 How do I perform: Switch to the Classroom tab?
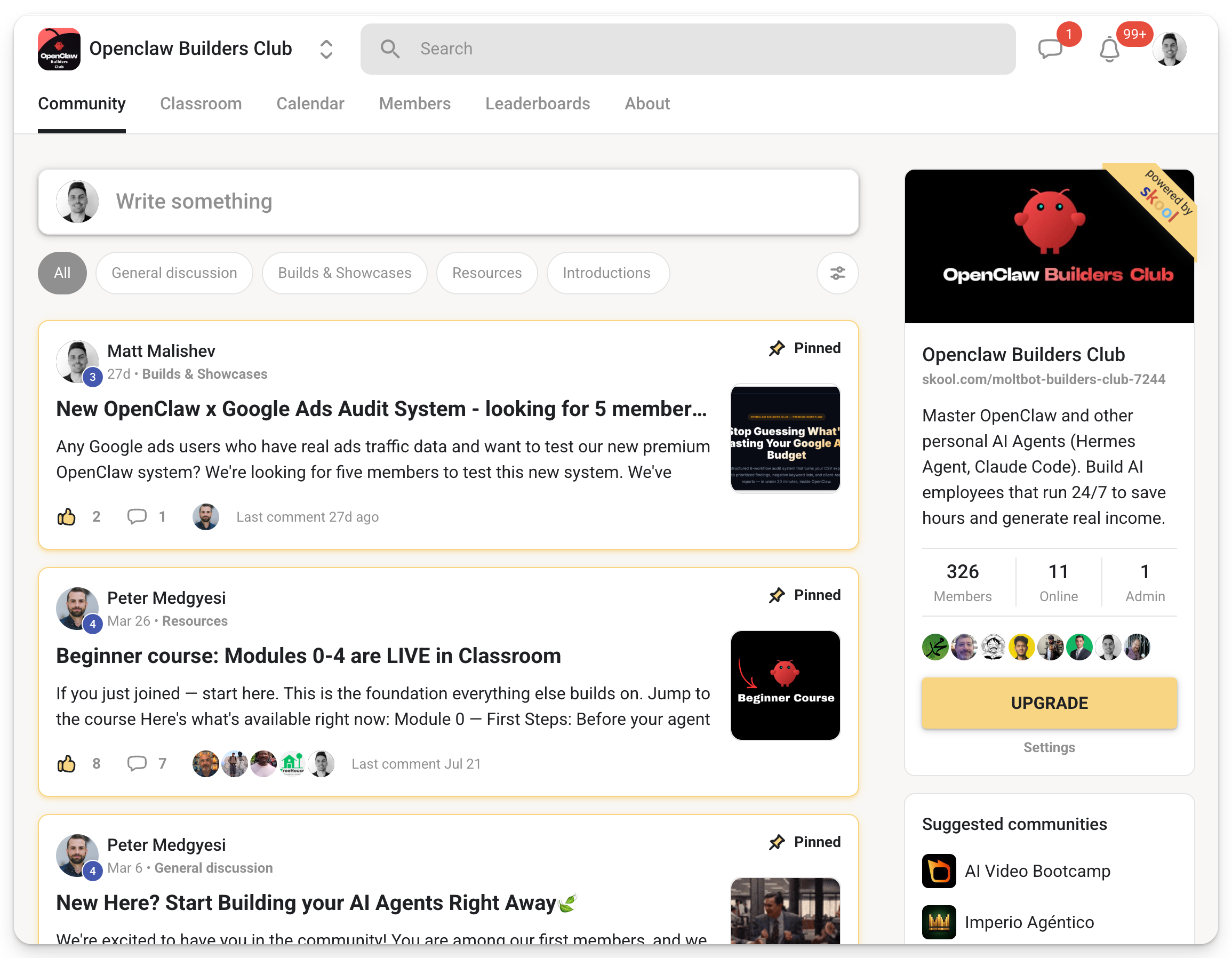point(201,104)
